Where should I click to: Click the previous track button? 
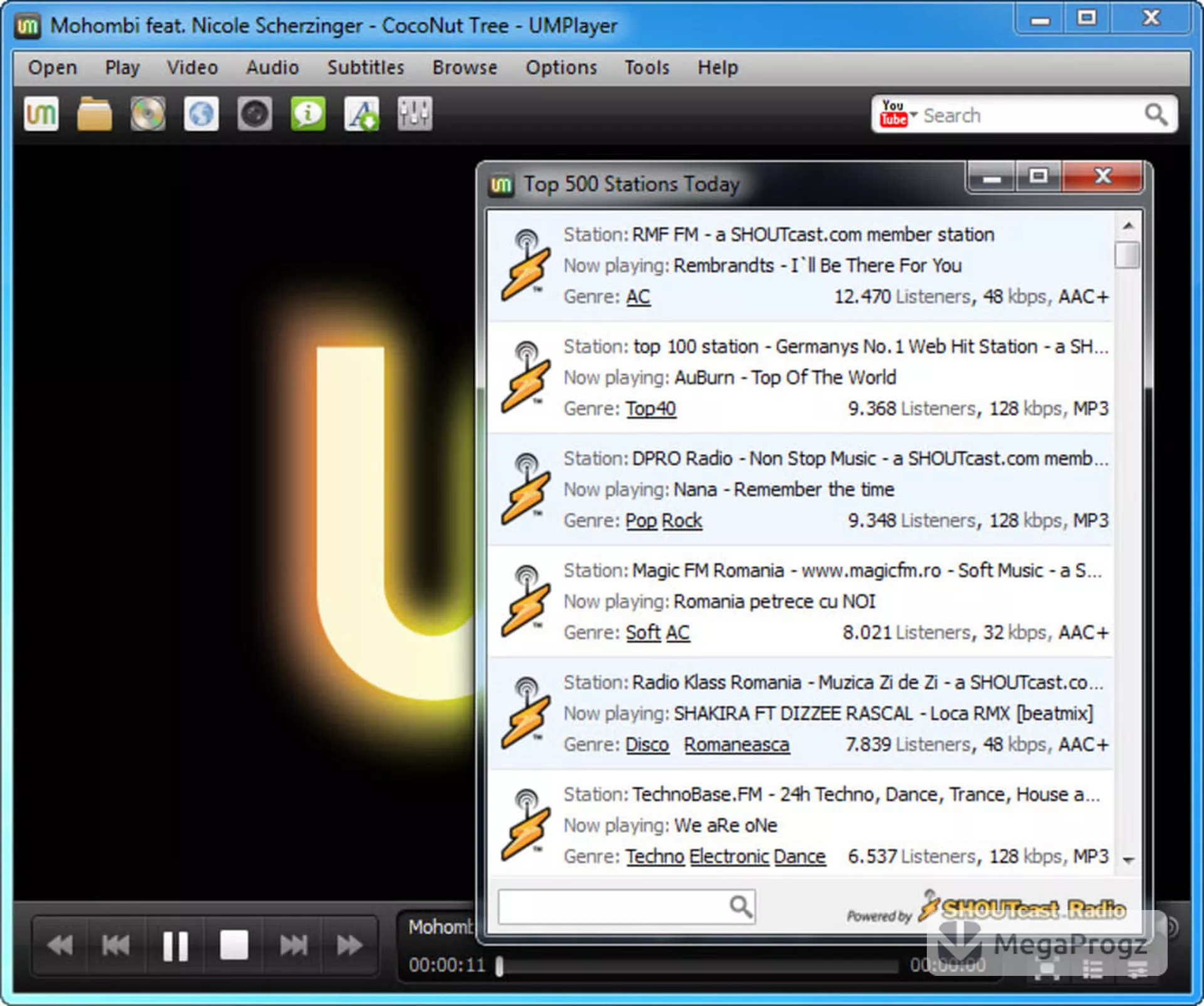(116, 945)
